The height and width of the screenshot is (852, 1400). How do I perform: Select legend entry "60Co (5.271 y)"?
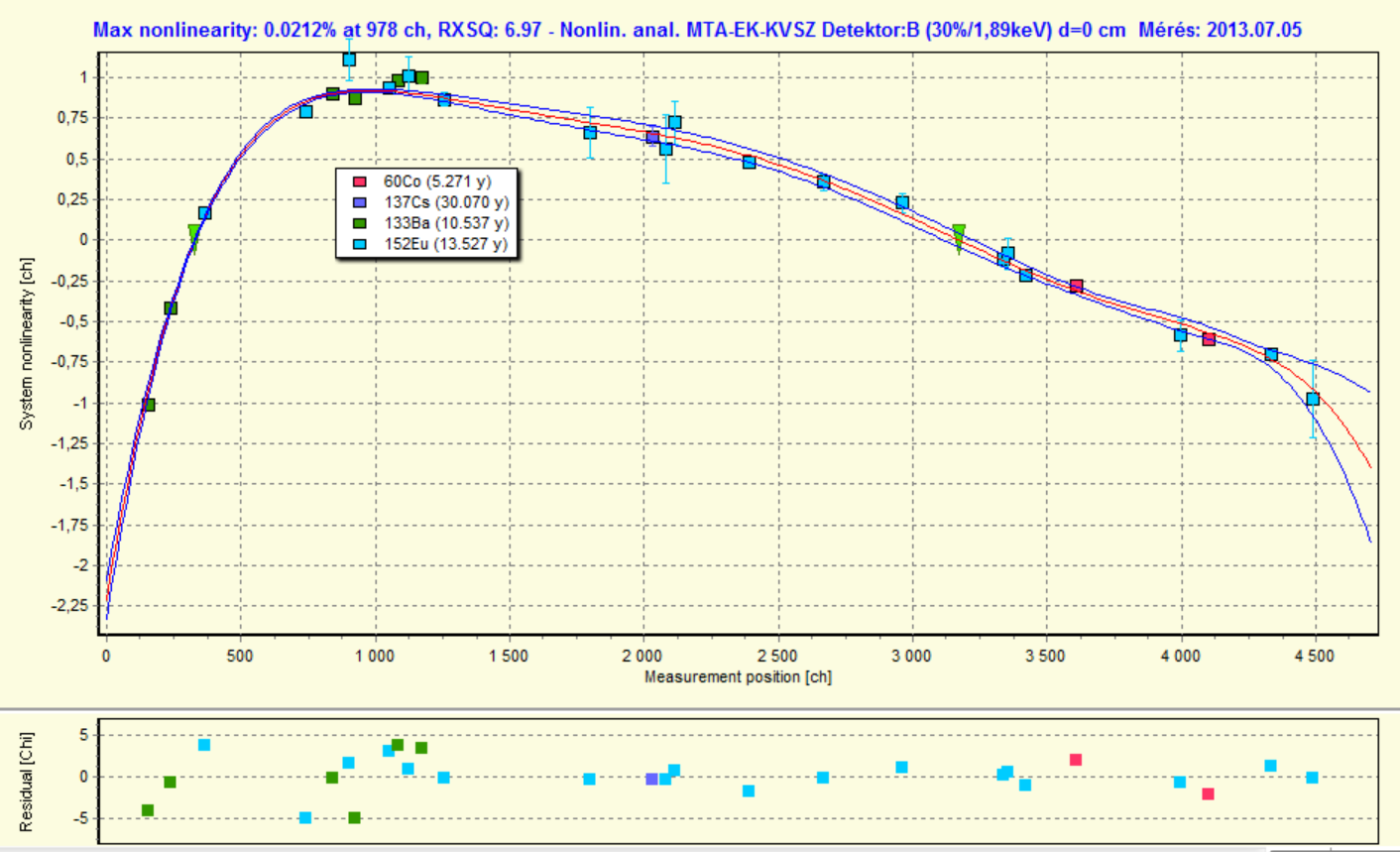click(x=437, y=183)
